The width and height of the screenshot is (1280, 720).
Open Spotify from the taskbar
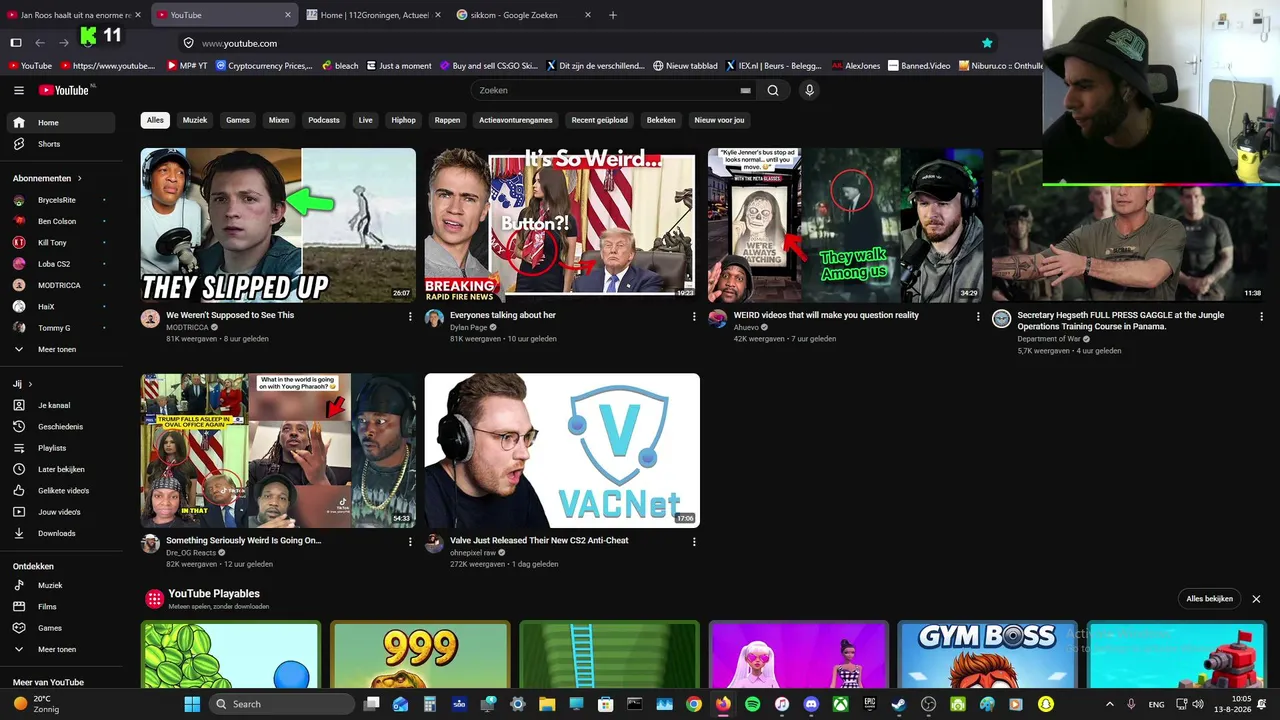click(x=753, y=704)
